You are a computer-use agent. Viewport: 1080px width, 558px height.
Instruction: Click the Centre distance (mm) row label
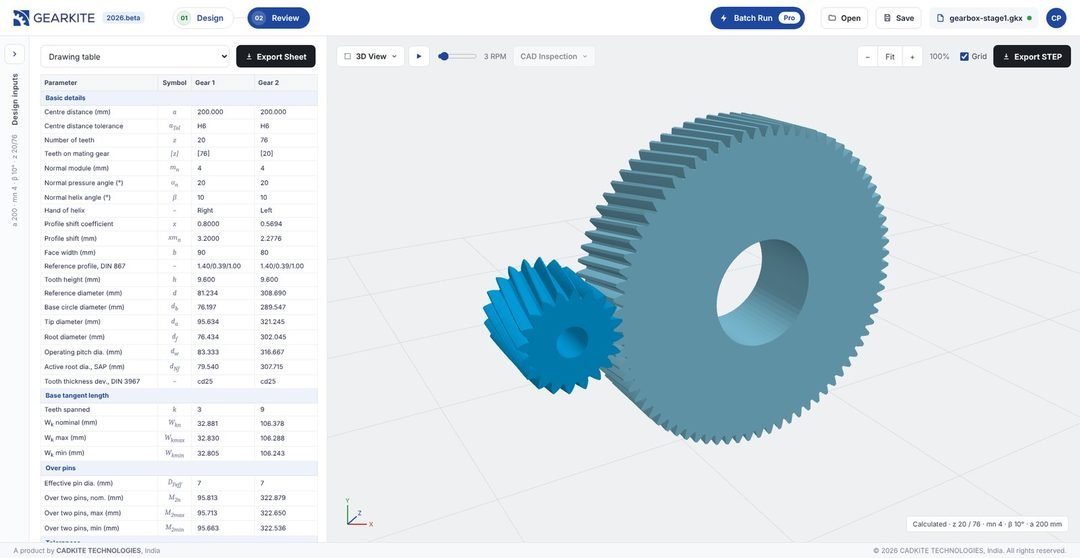point(77,112)
